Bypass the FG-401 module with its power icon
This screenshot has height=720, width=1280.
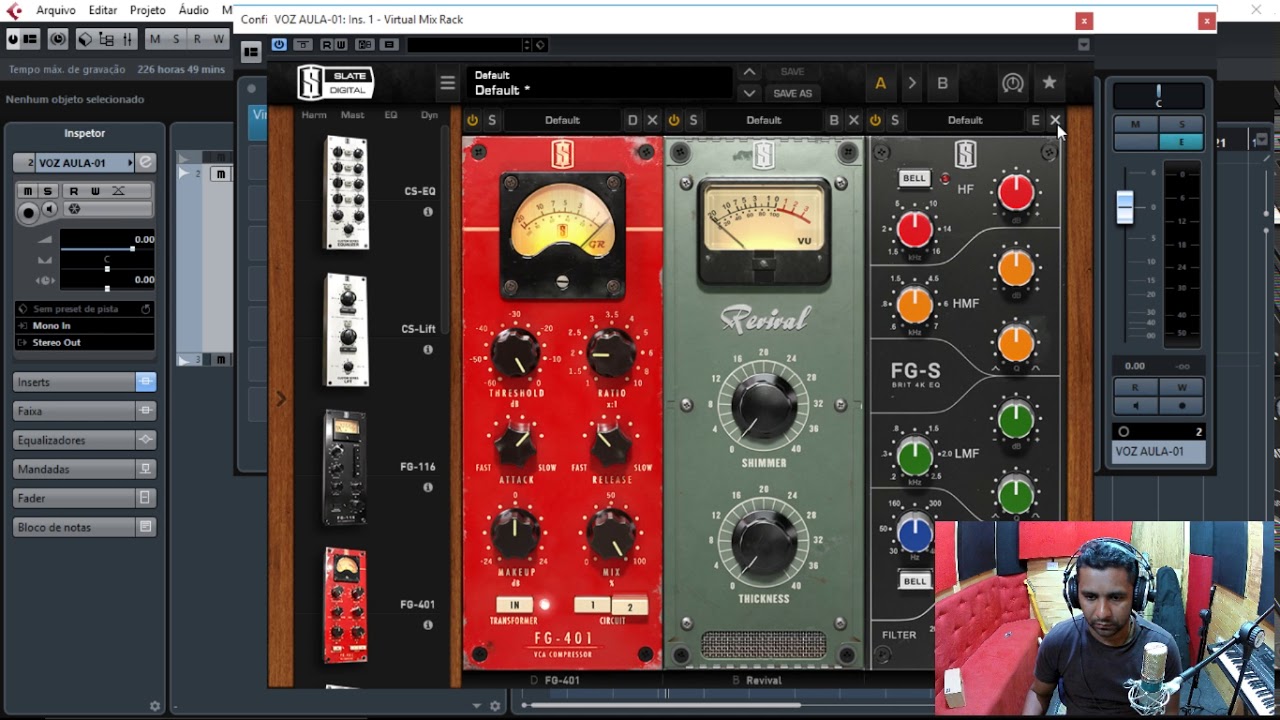(473, 120)
